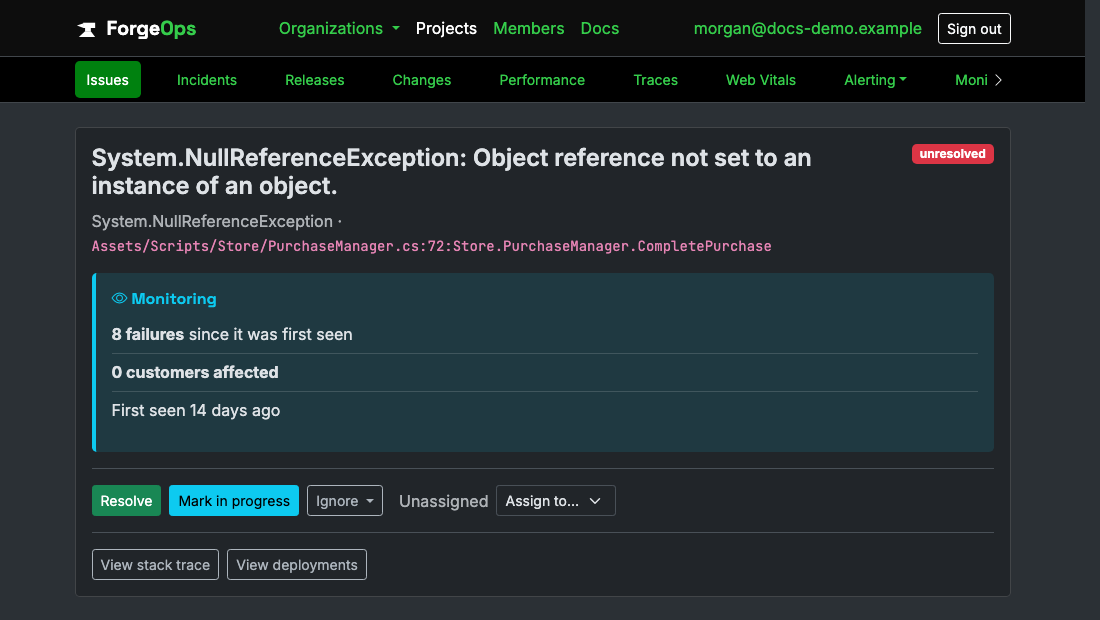Screen dimensions: 1100x620
Task: Switch to the Releases tab
Action: (x=314, y=80)
